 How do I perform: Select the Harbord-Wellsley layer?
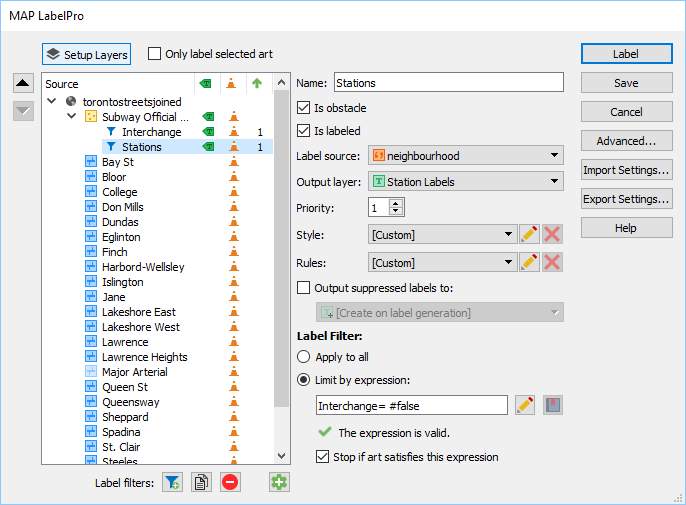[x=143, y=267]
